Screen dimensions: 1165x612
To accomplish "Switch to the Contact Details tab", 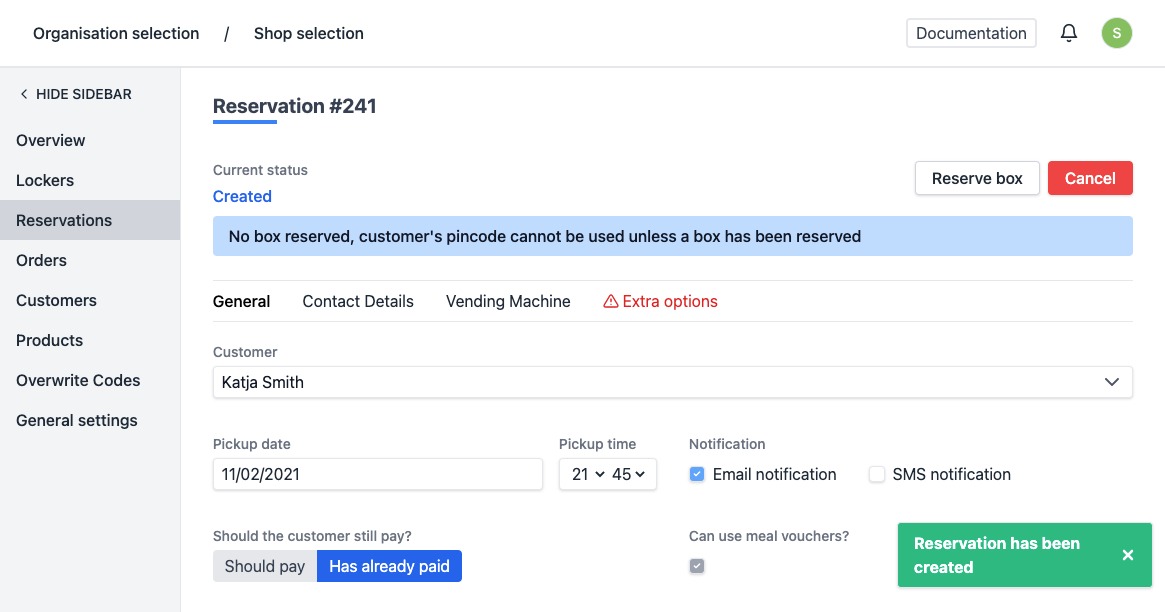I will coord(358,301).
